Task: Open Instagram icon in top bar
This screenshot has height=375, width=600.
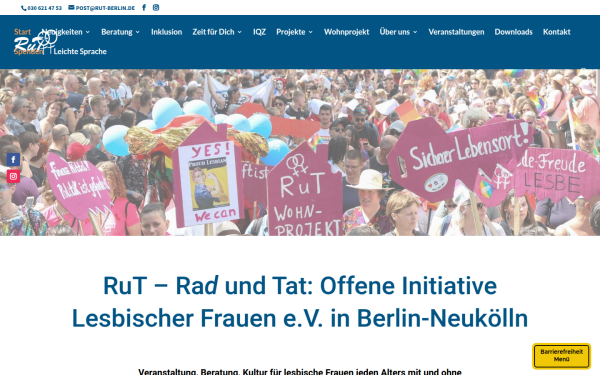Action: (x=156, y=7)
